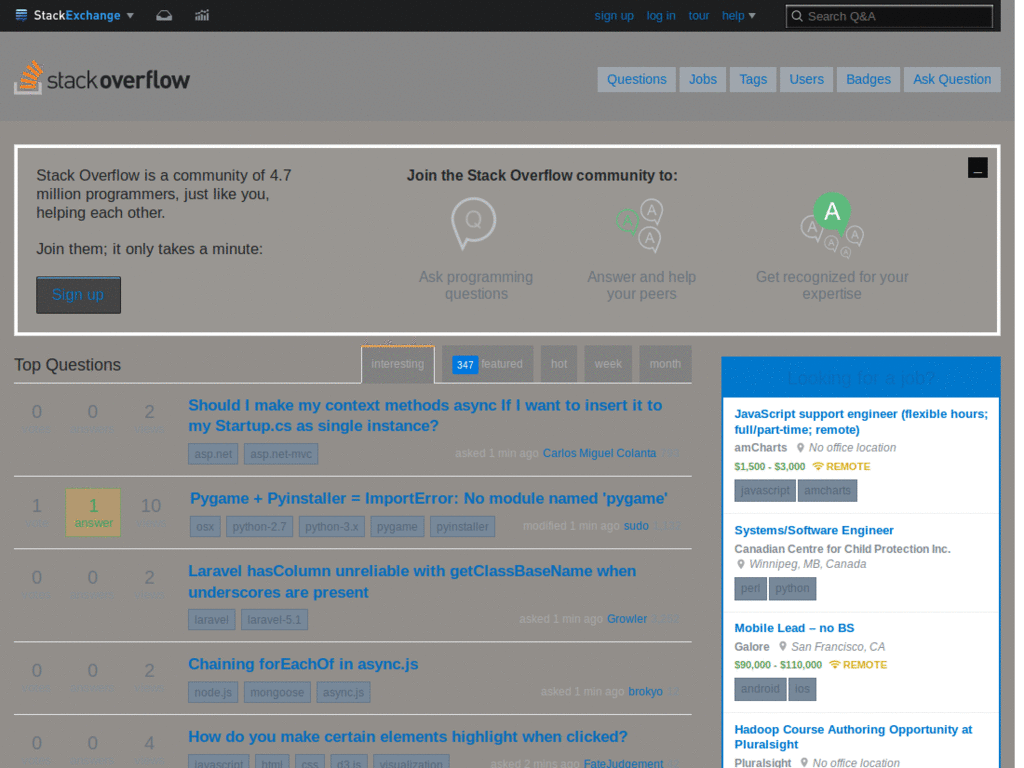Open the StackExchange site switcher dropdown
1024x768 pixels.
point(74,15)
